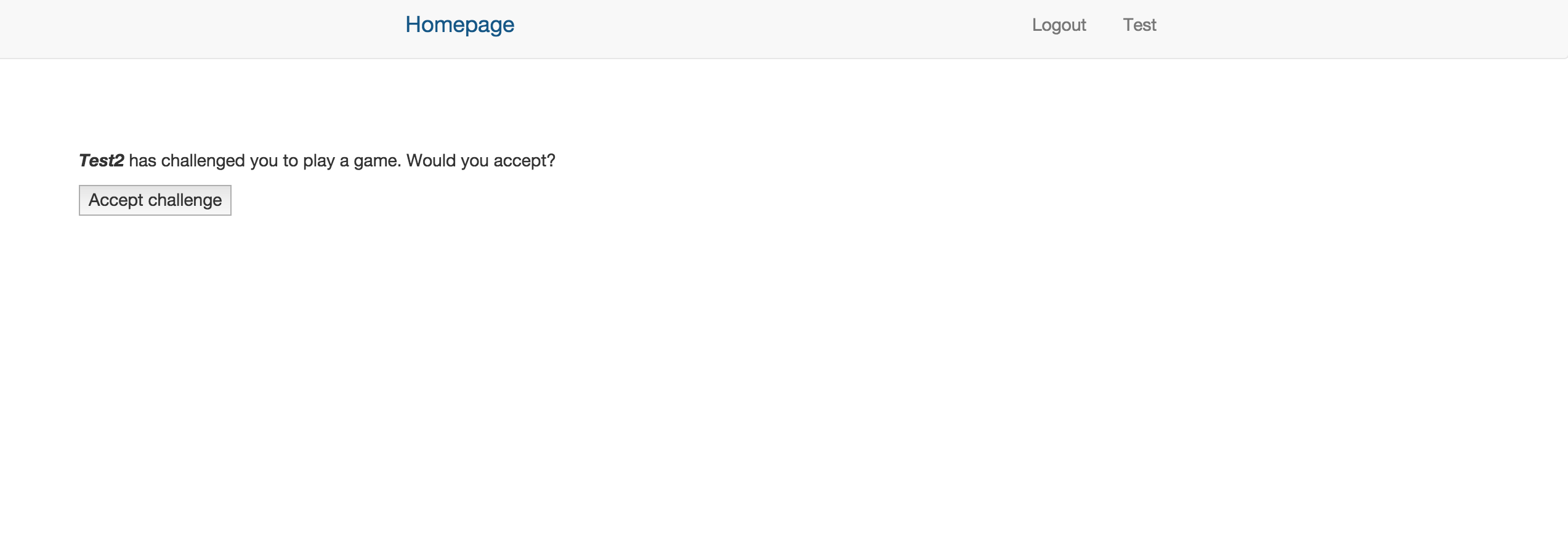Select the Test profile link in navbar
Viewport: 1568px width, 535px height.
1139,25
